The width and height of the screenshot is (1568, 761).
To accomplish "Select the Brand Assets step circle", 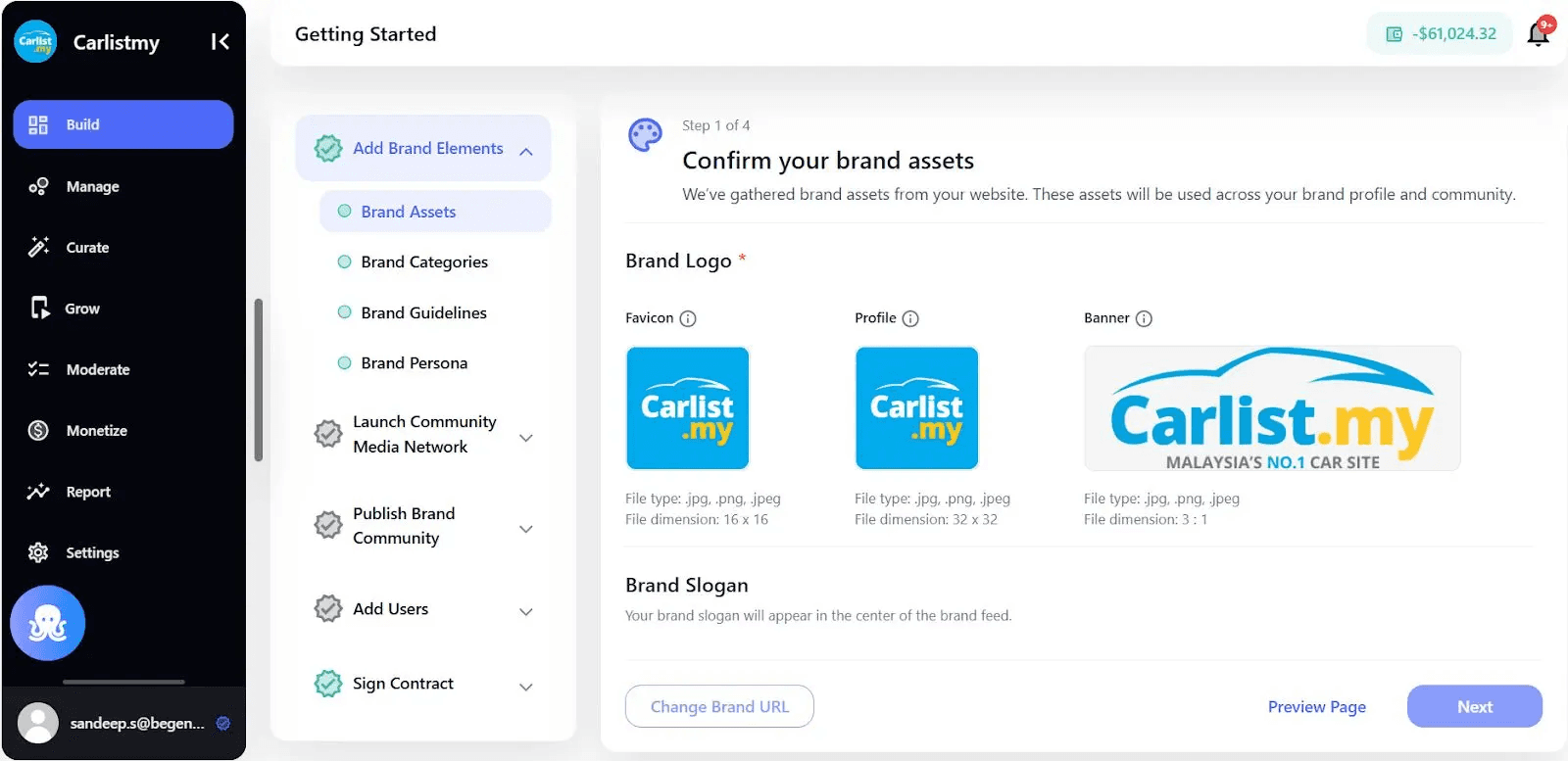I will click(344, 211).
